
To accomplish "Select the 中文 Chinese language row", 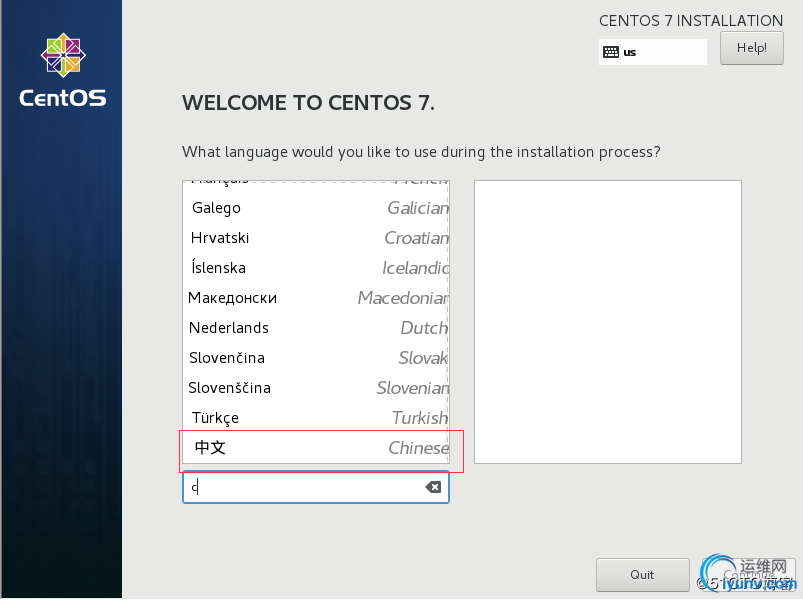I will tap(316, 448).
